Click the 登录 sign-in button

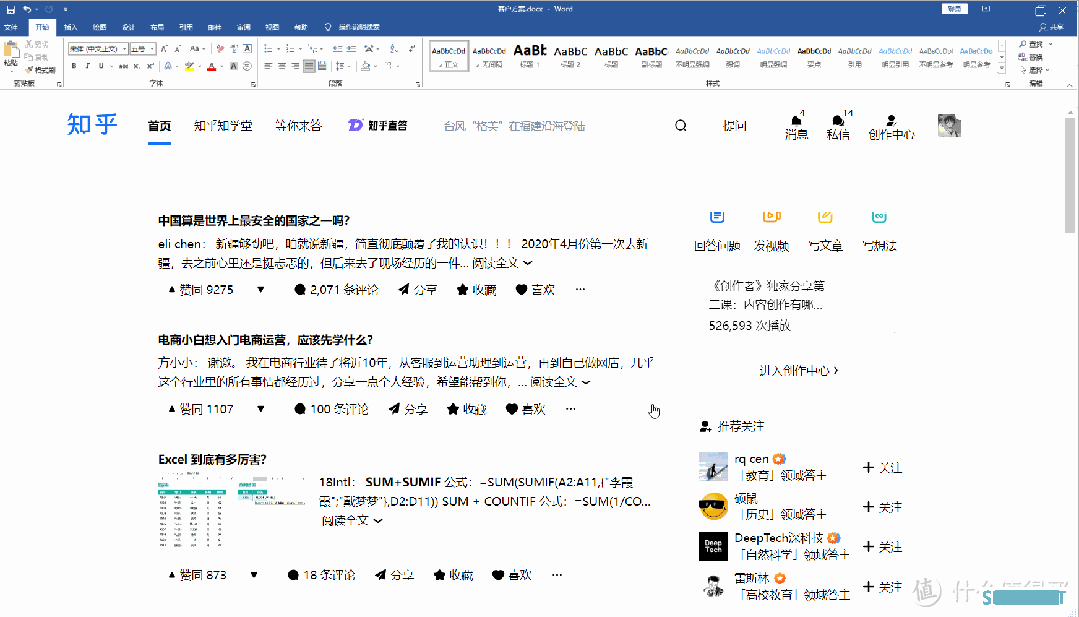[x=954, y=9]
